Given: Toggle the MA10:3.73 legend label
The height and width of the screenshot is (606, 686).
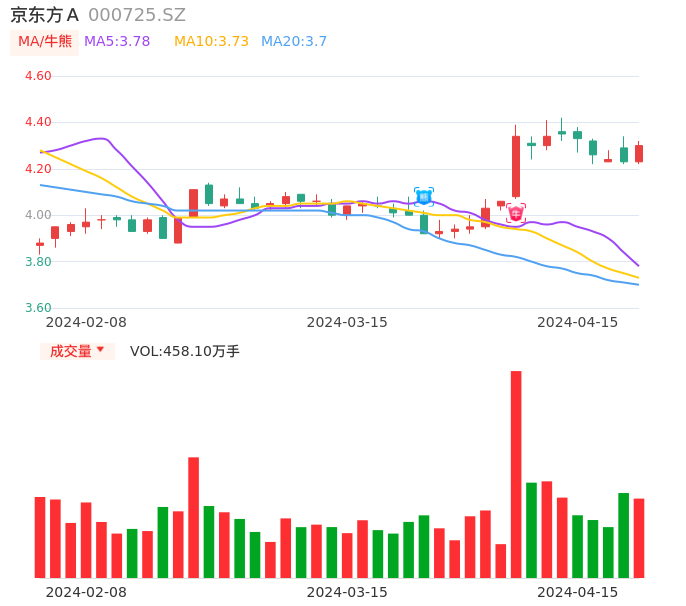Looking at the screenshot, I should [x=211, y=42].
